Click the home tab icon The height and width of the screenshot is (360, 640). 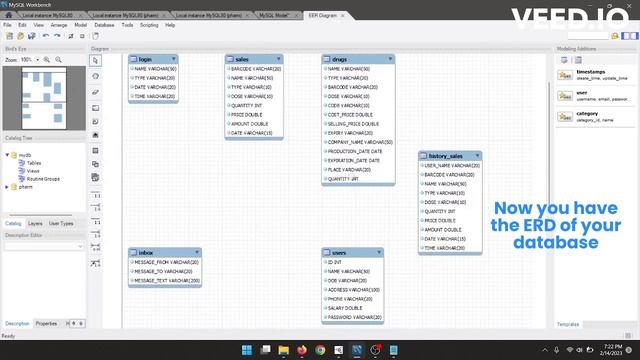[8, 15]
